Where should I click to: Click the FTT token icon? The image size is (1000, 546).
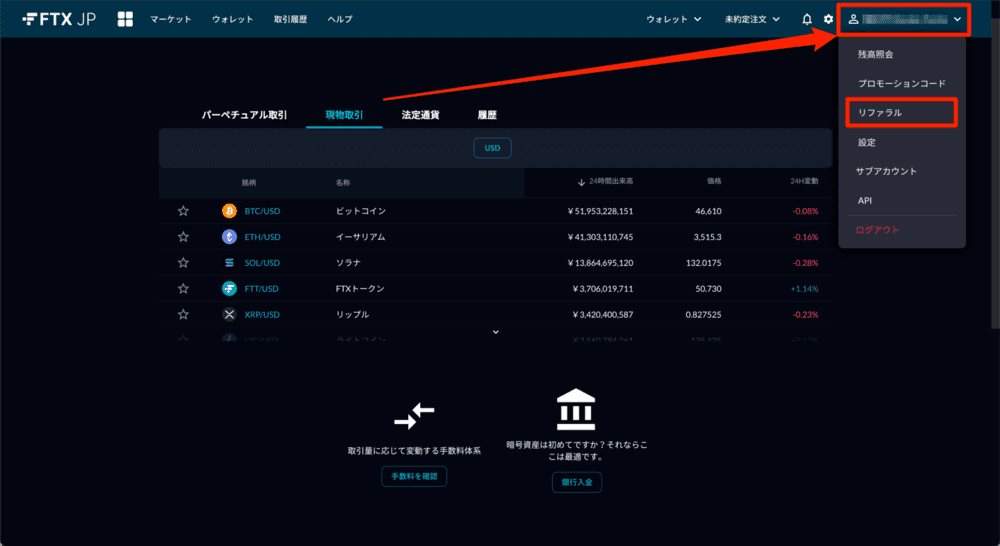pos(229,288)
